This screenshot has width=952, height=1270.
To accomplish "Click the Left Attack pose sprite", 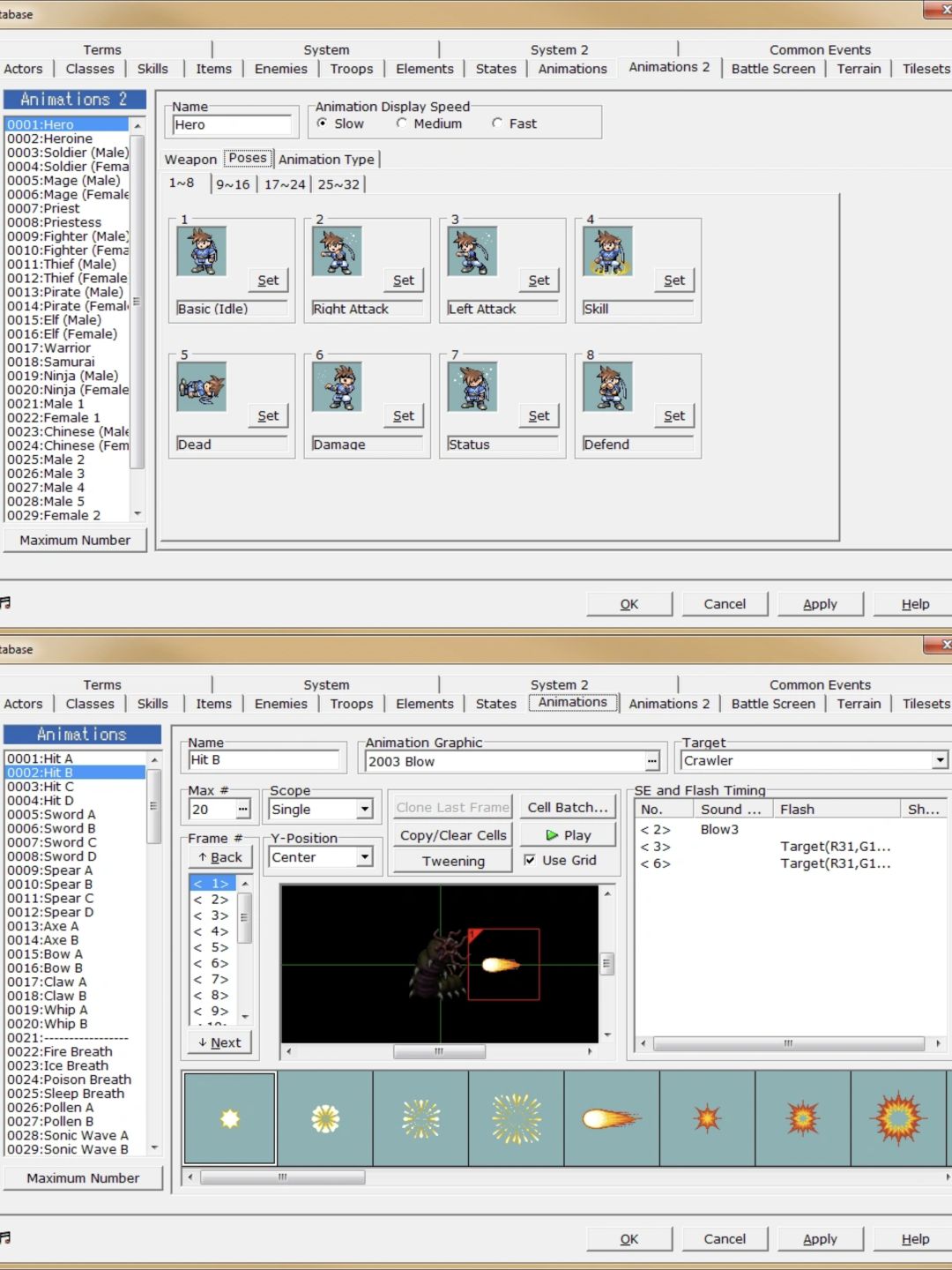I will click(472, 251).
